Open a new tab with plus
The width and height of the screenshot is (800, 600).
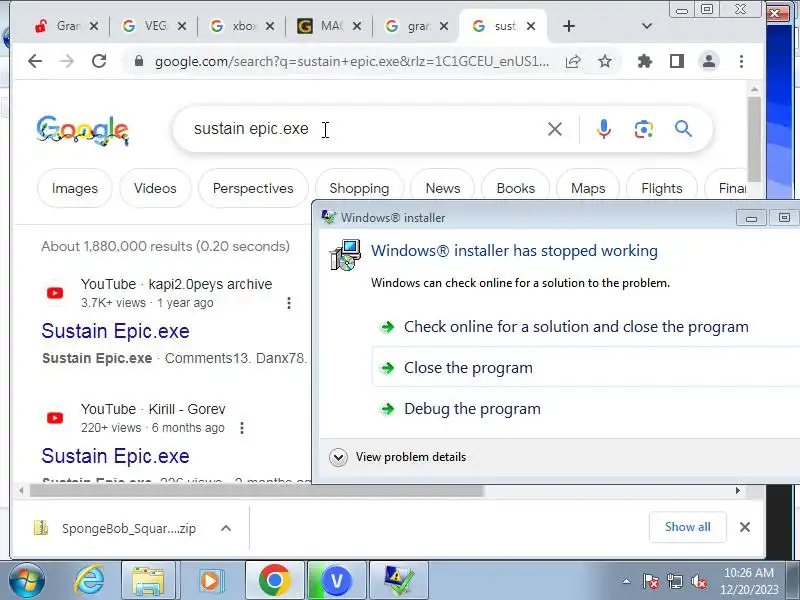[569, 26]
